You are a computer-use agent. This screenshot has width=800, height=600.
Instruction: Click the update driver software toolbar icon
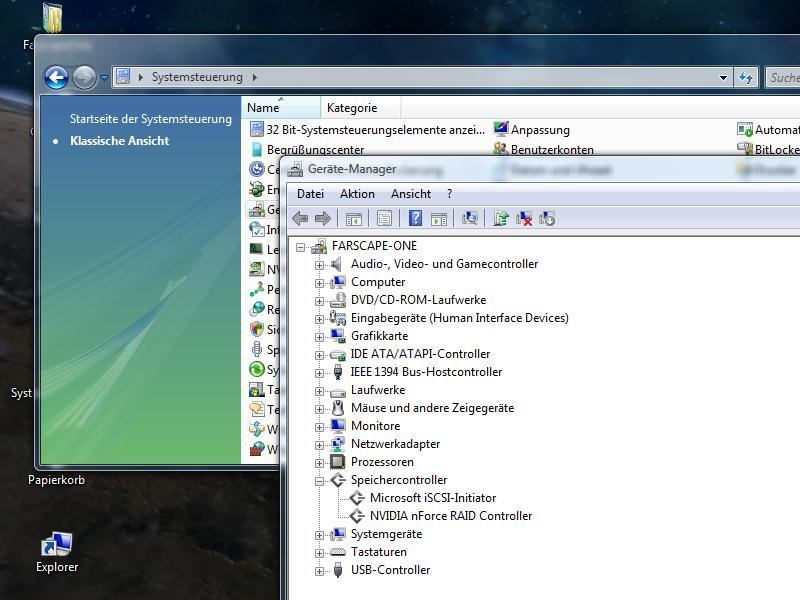click(x=501, y=218)
